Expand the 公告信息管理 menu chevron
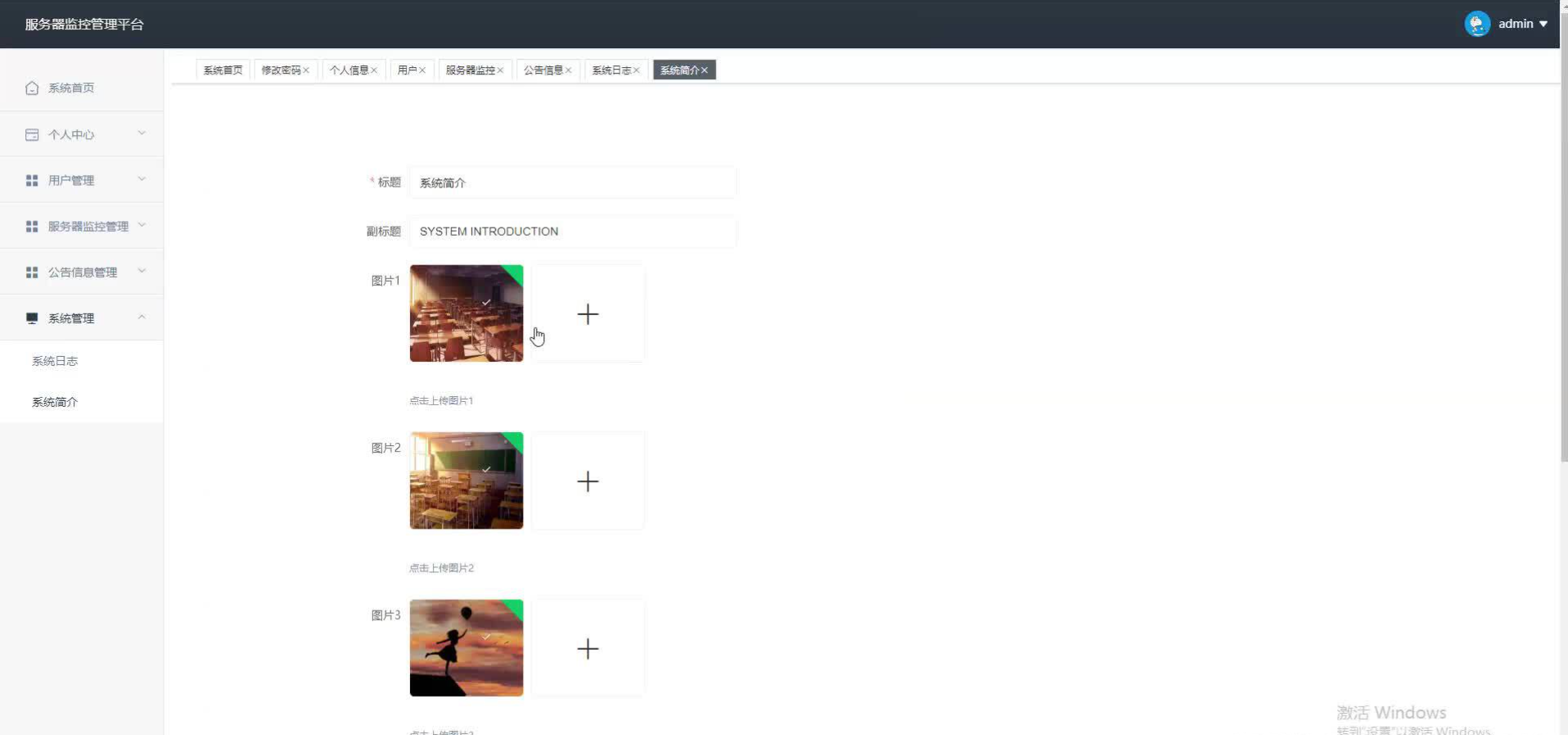Viewport: 1568px width, 735px height. [142, 271]
